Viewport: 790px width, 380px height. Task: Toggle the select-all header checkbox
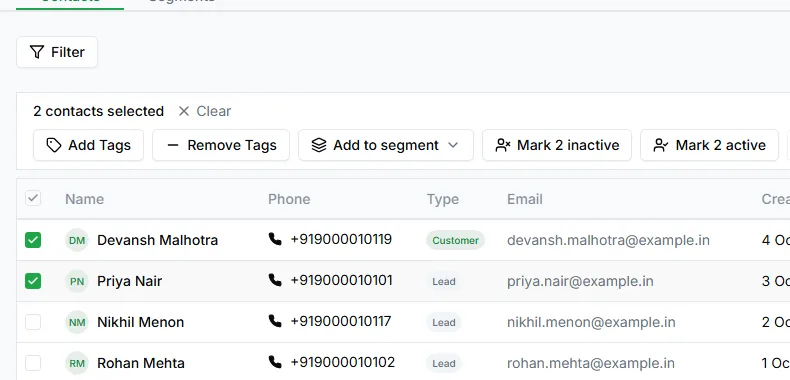click(33, 199)
